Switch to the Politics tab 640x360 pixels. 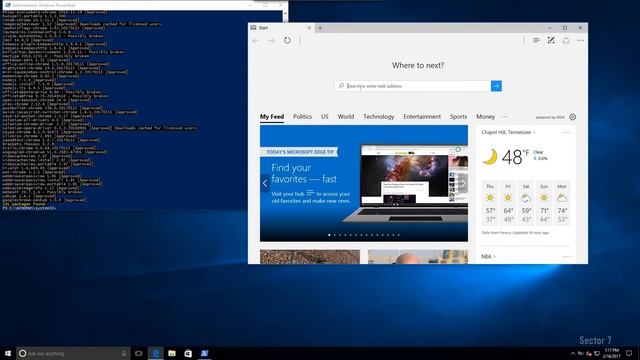(302, 117)
